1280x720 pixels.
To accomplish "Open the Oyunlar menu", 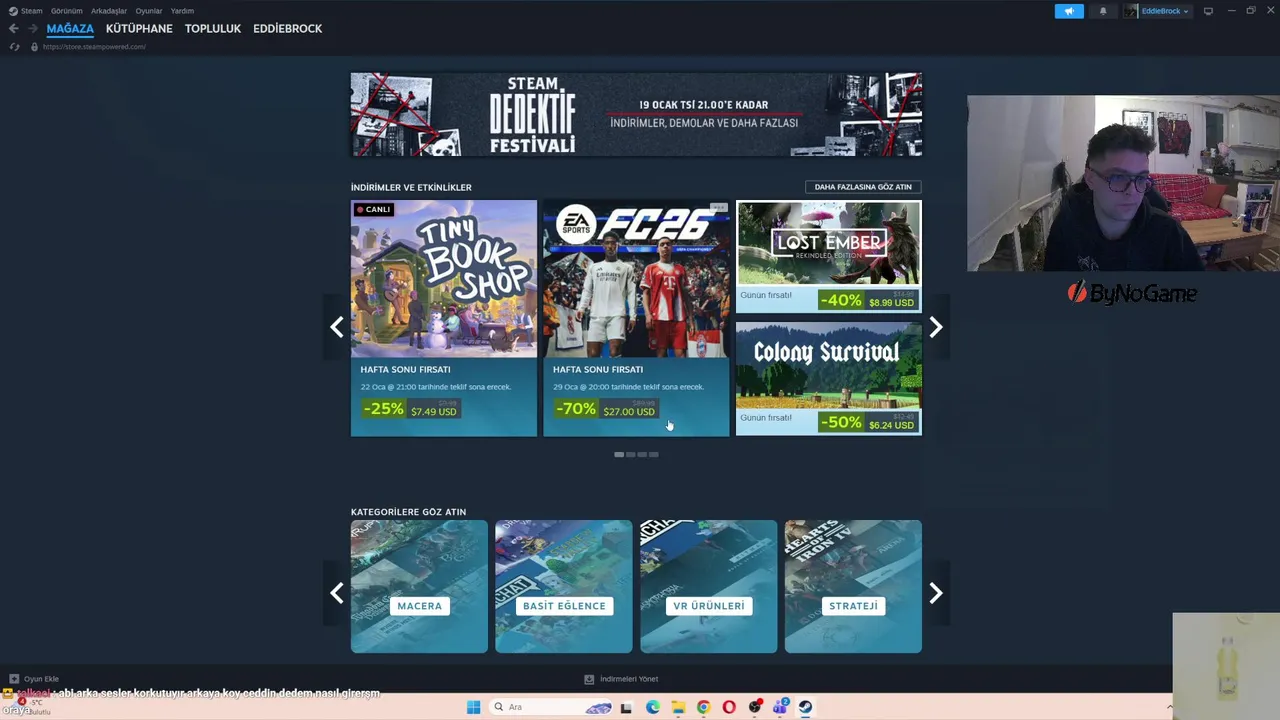I will (x=149, y=11).
